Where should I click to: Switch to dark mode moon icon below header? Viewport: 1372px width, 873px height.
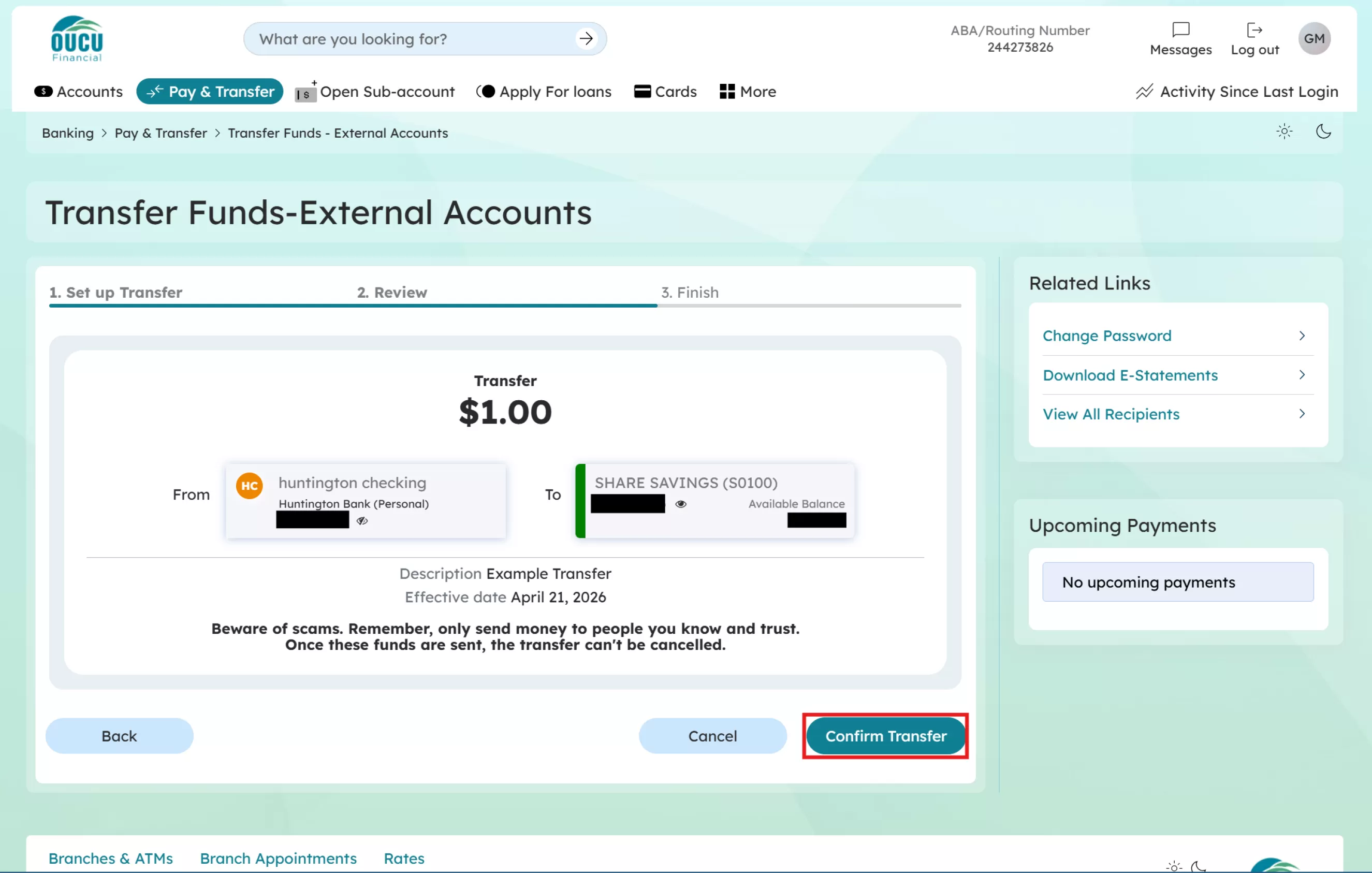tap(1323, 132)
